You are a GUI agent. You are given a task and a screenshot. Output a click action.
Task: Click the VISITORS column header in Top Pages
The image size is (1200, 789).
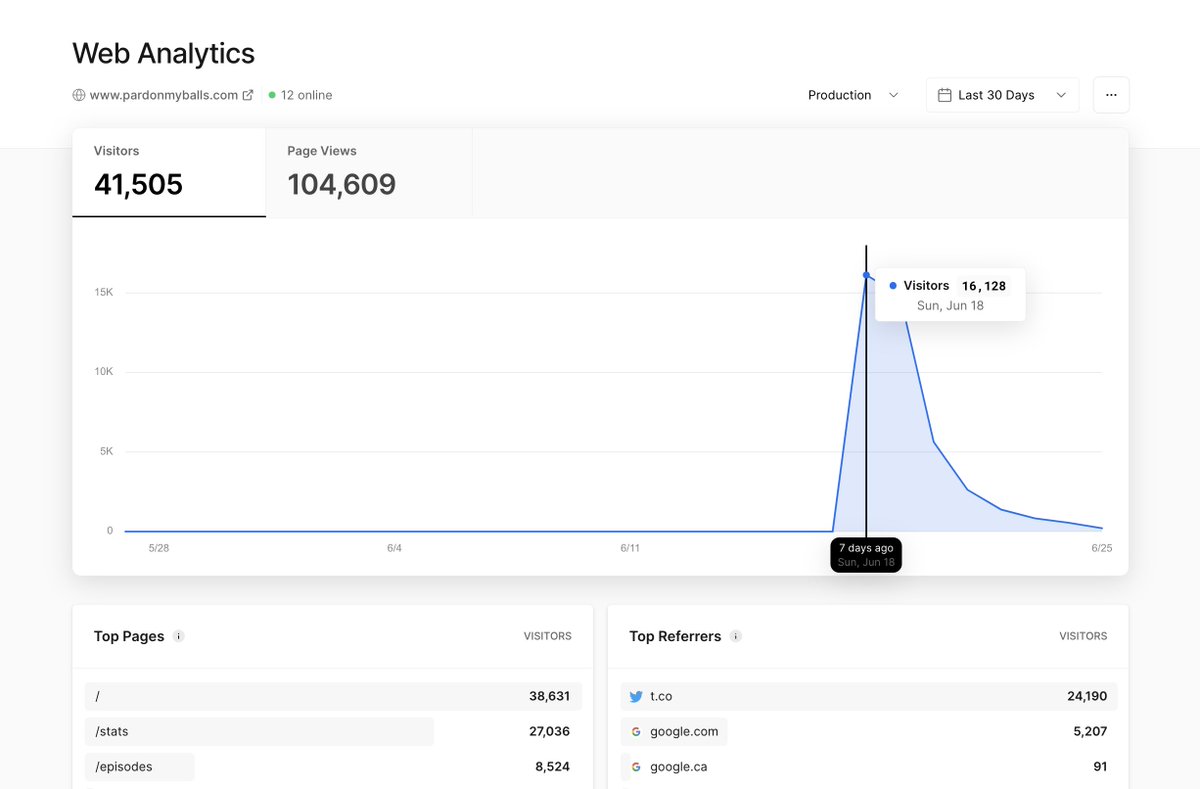coord(548,636)
